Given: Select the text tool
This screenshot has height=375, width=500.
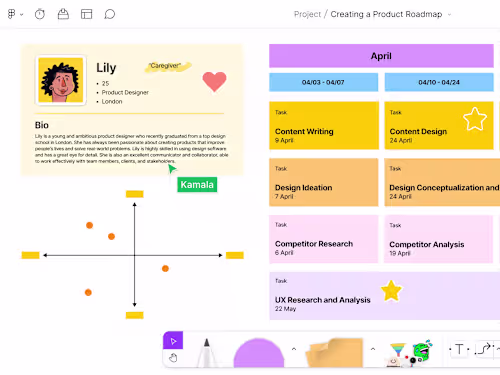Looking at the screenshot, I should tap(459, 349).
